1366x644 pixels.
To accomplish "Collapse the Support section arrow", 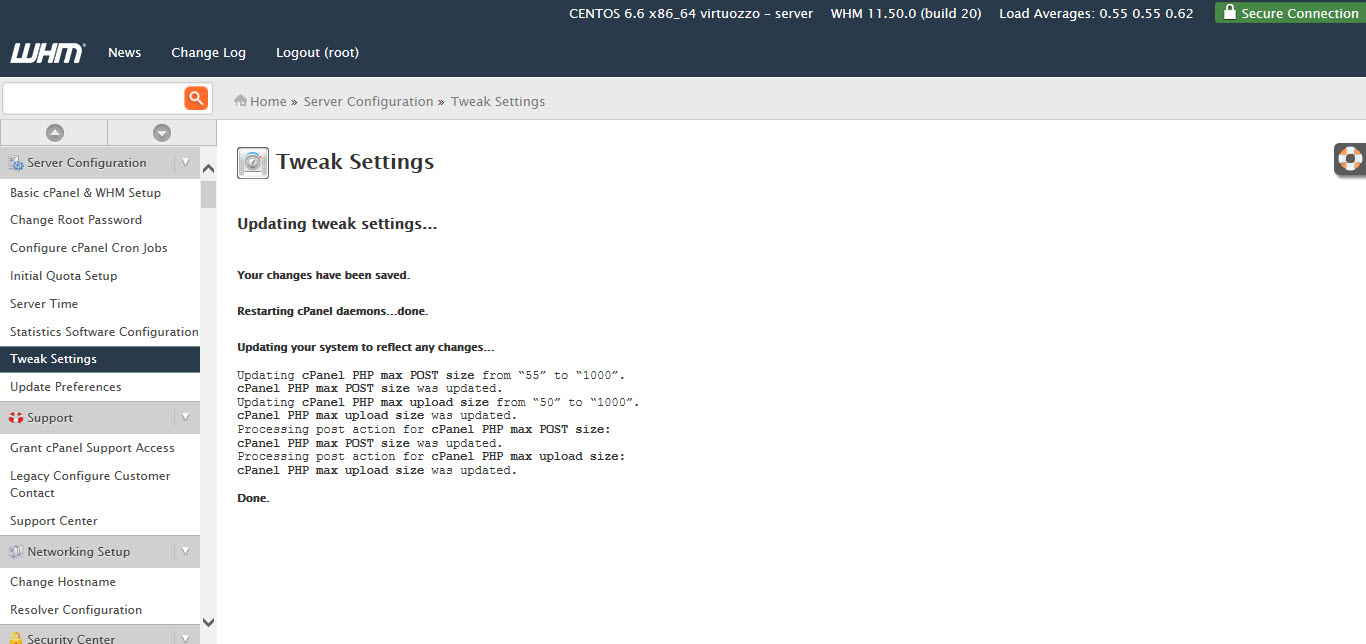I will coord(186,418).
